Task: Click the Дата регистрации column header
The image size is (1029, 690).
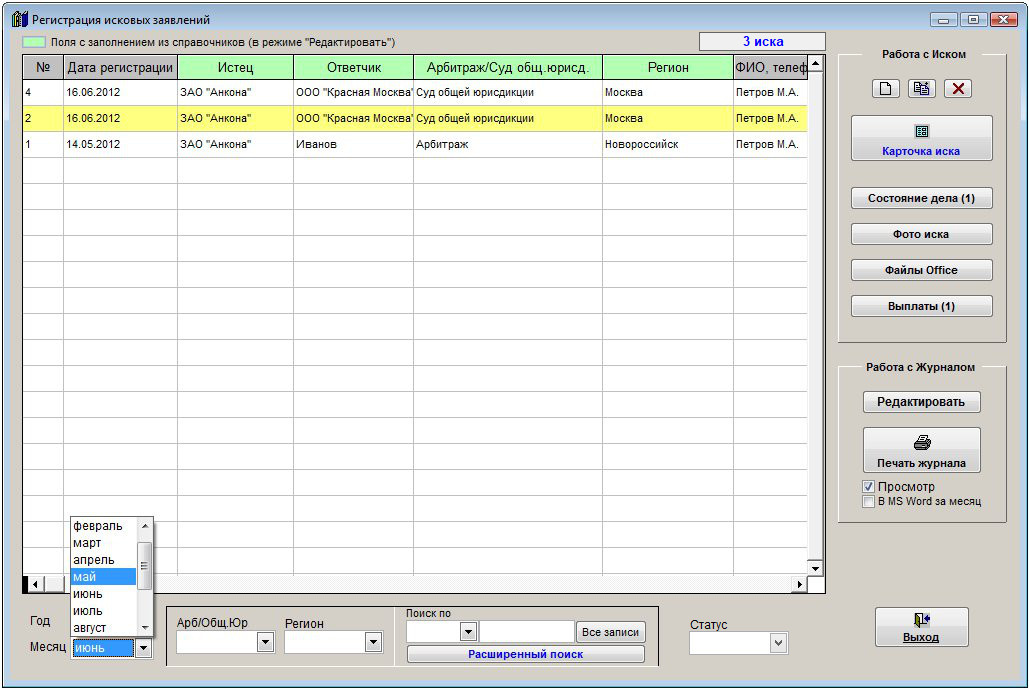Action: coord(120,68)
